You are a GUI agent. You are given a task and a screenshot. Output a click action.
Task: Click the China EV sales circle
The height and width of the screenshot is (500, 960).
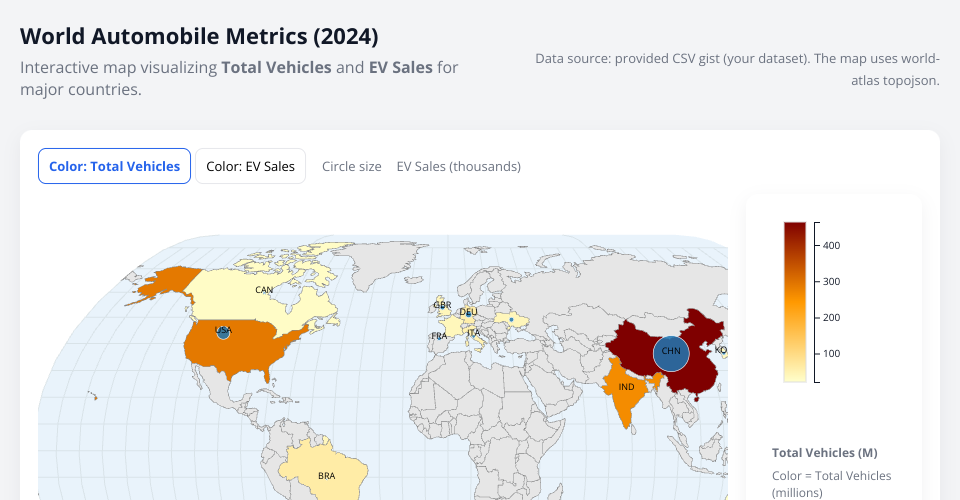tap(671, 352)
